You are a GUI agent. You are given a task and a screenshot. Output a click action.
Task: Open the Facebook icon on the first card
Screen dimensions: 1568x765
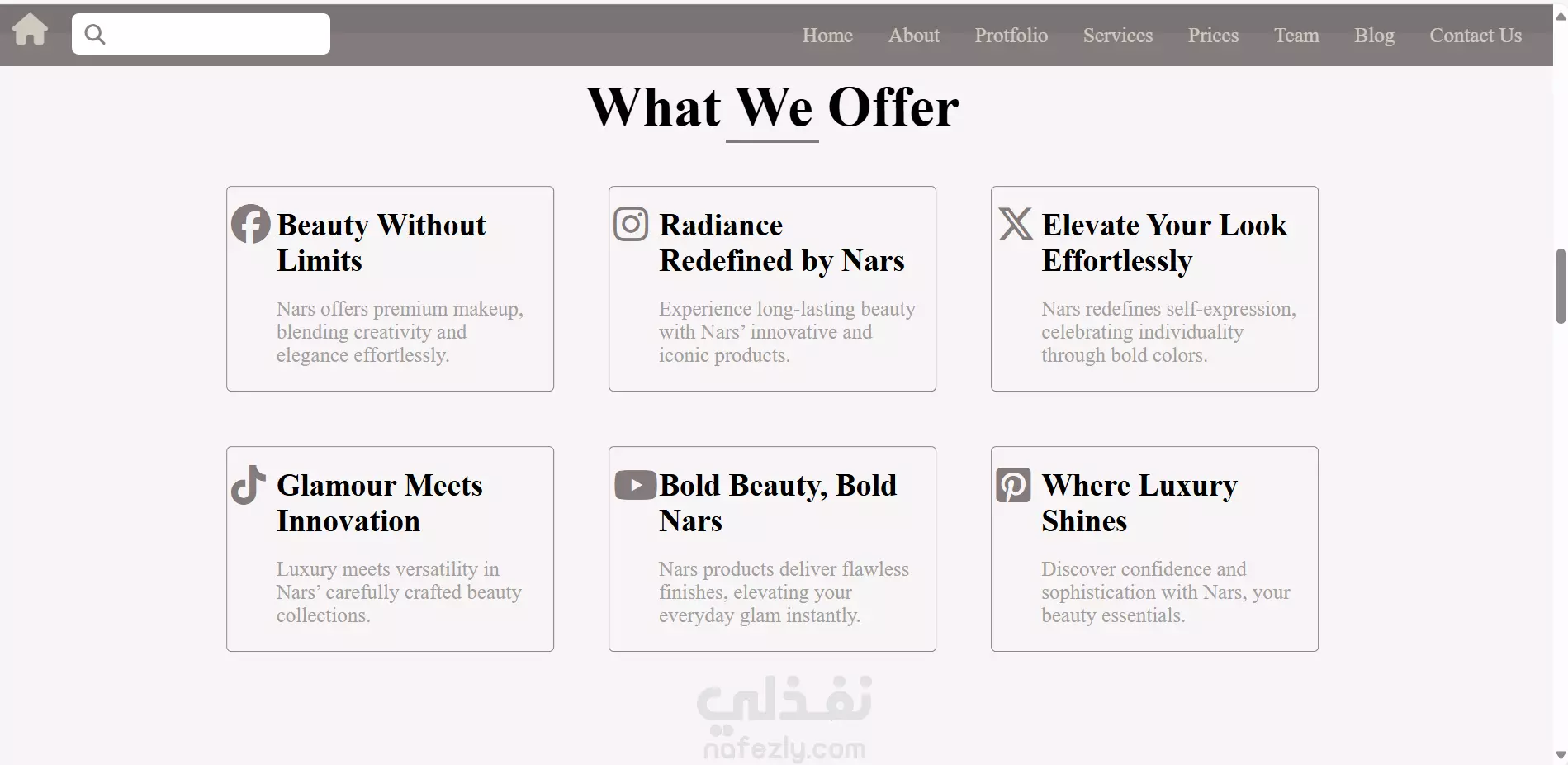click(x=251, y=224)
